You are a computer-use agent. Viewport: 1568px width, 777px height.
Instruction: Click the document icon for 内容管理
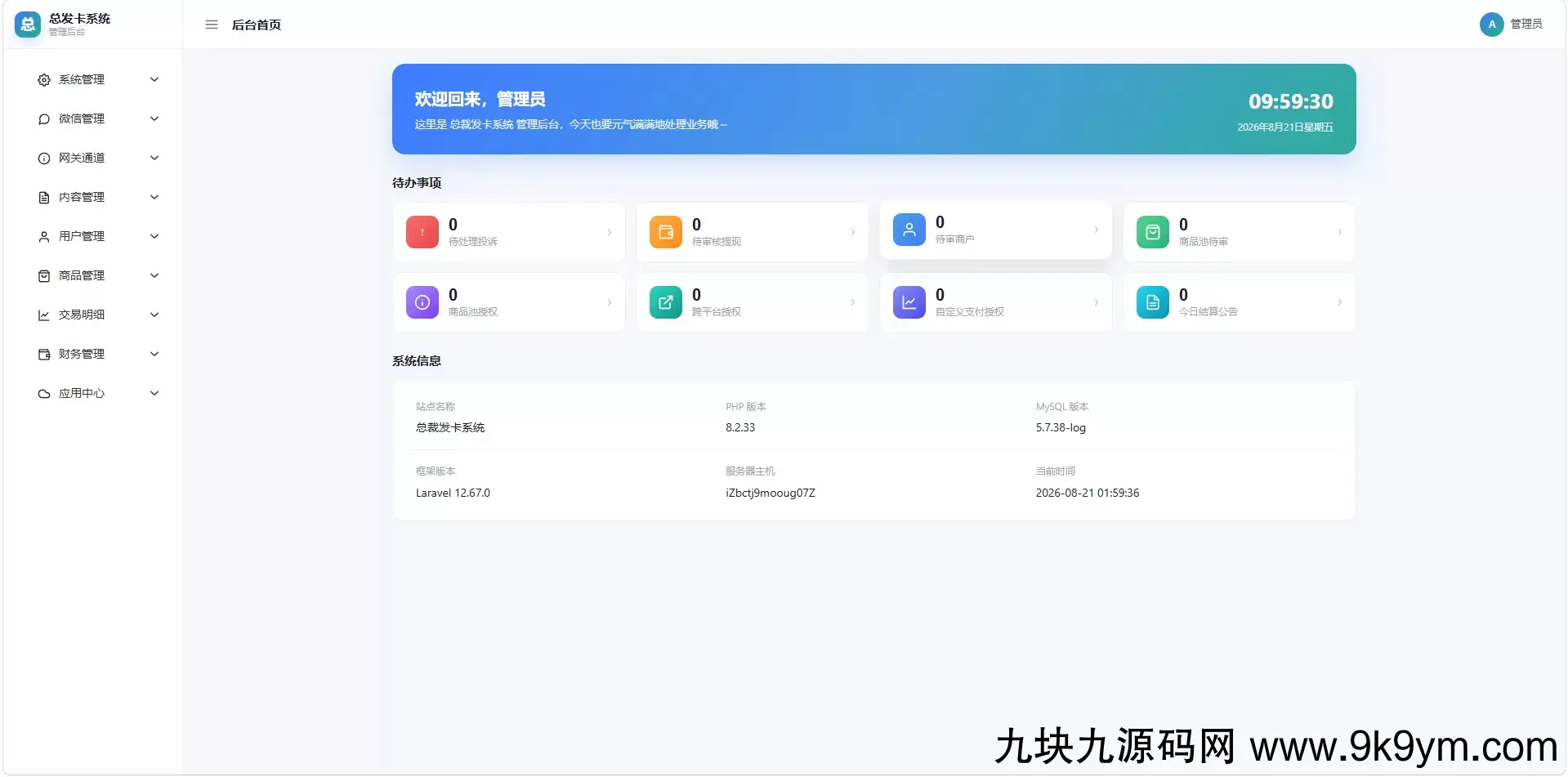44,198
